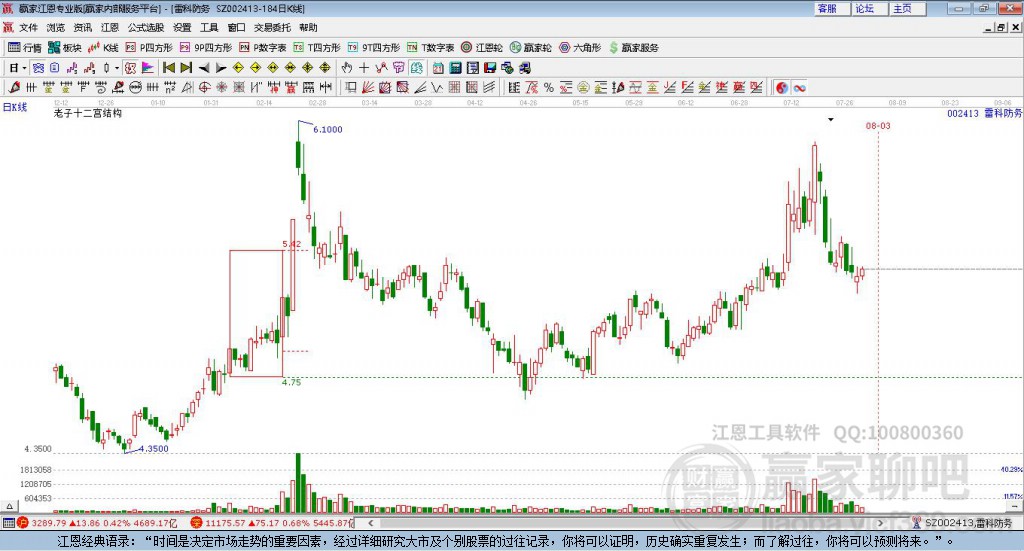Screen dimensions: 1024x551
Task: Open the 浏览 menu
Action: click(56, 27)
